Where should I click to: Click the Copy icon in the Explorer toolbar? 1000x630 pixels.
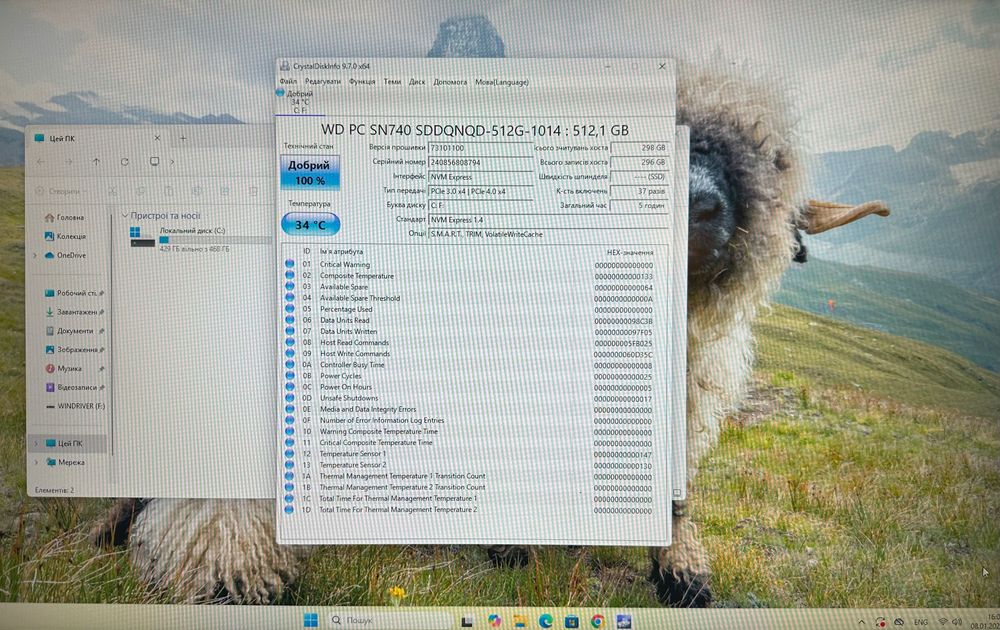click(x=140, y=191)
